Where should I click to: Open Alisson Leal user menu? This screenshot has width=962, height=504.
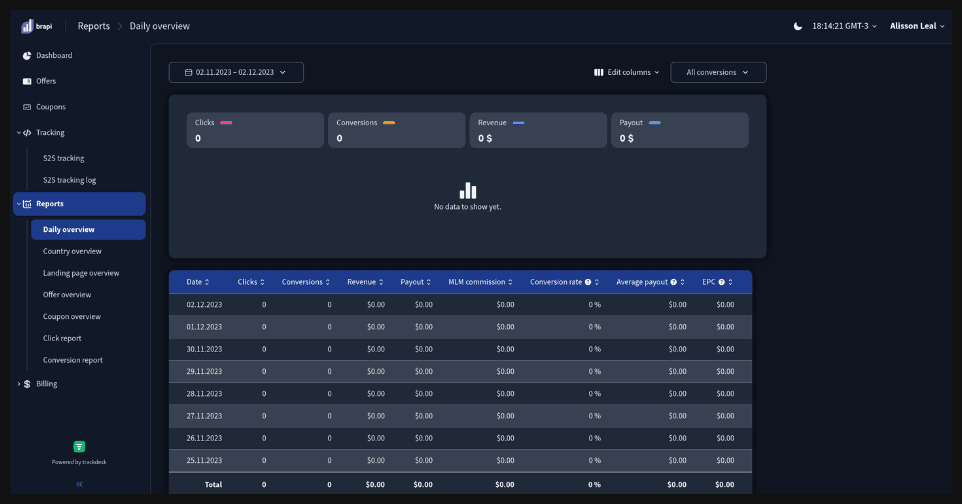pyautogui.click(x=917, y=26)
